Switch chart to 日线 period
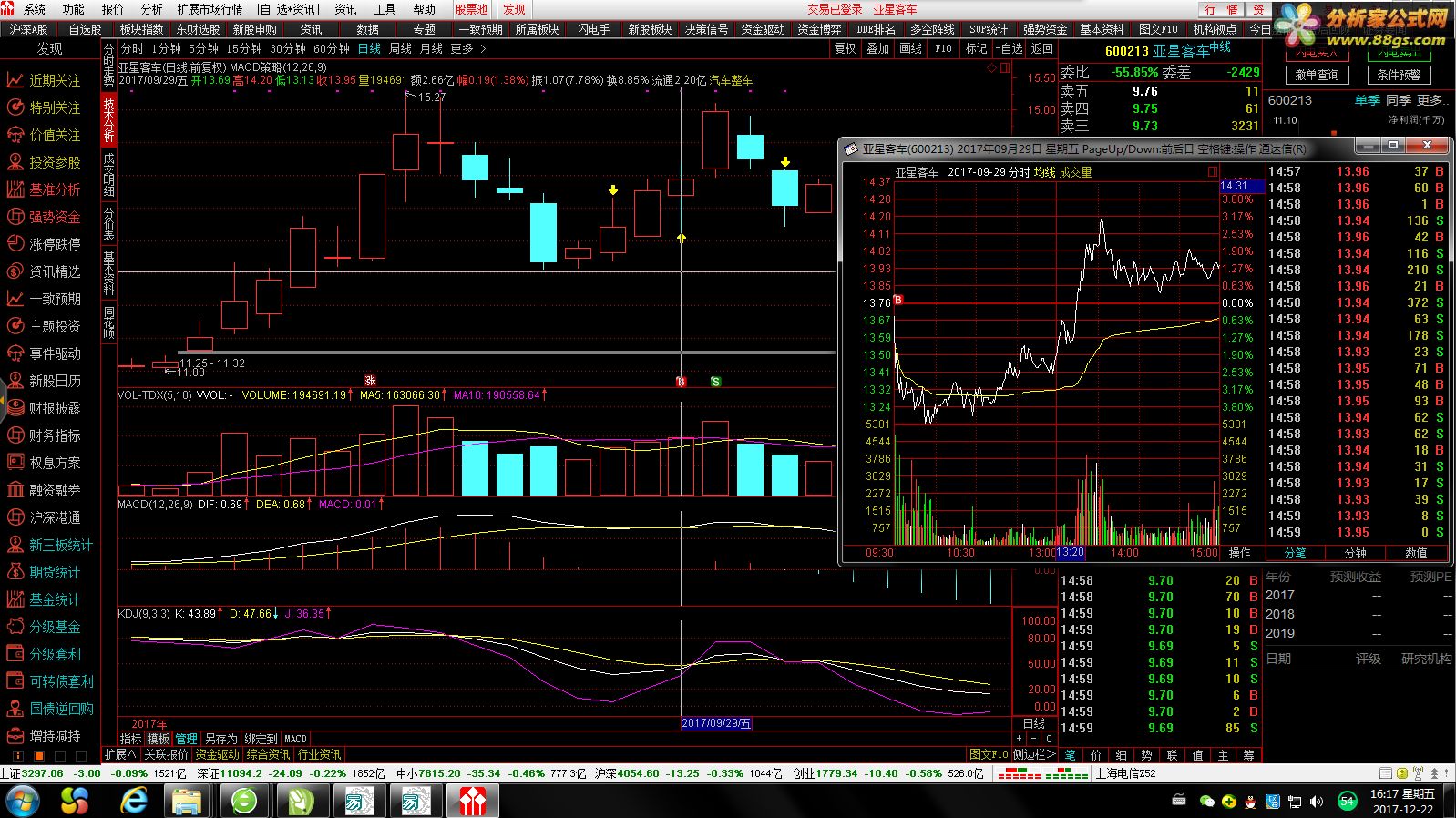This screenshot has width=1456, height=818. [x=369, y=48]
